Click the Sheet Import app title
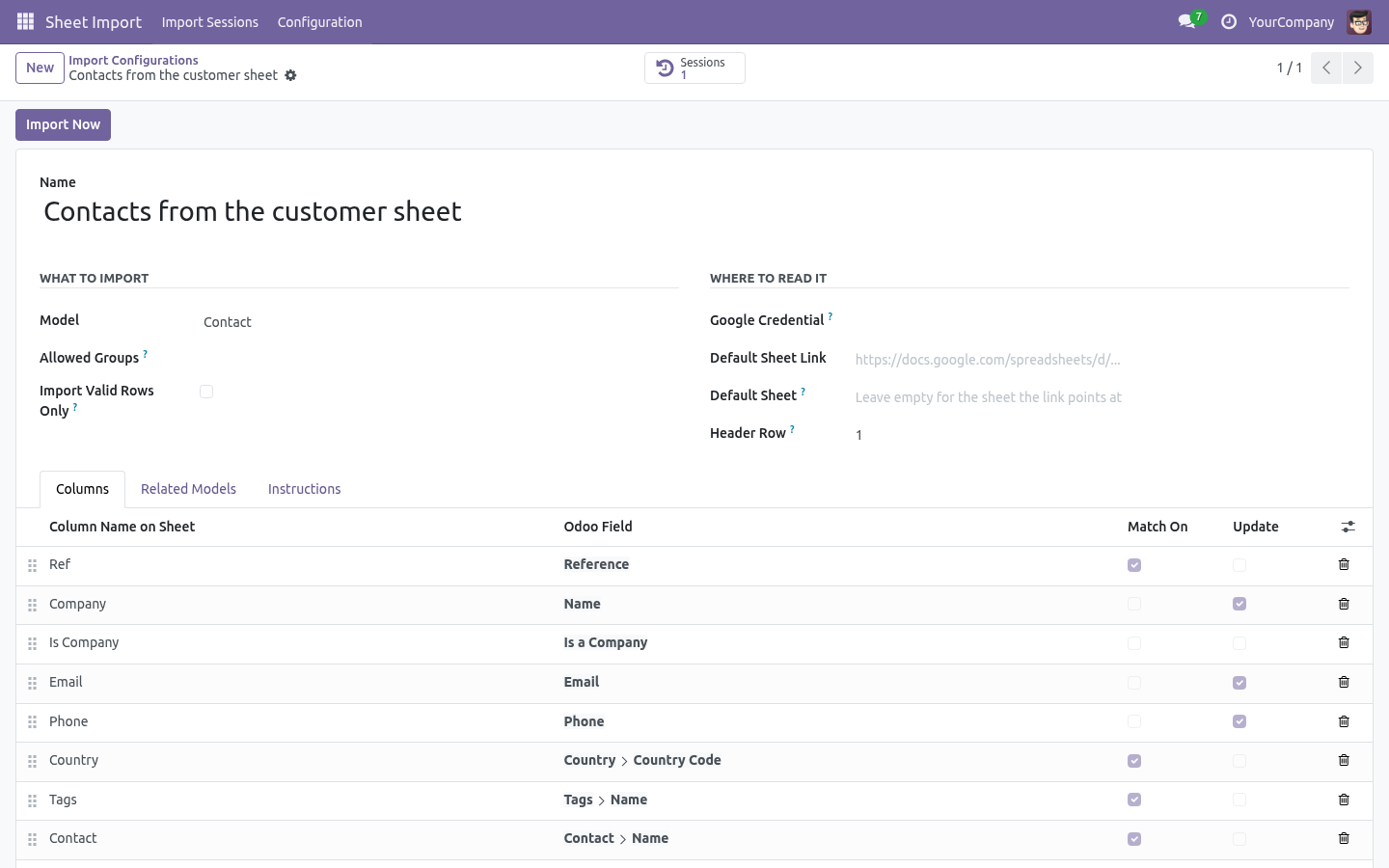 94,22
